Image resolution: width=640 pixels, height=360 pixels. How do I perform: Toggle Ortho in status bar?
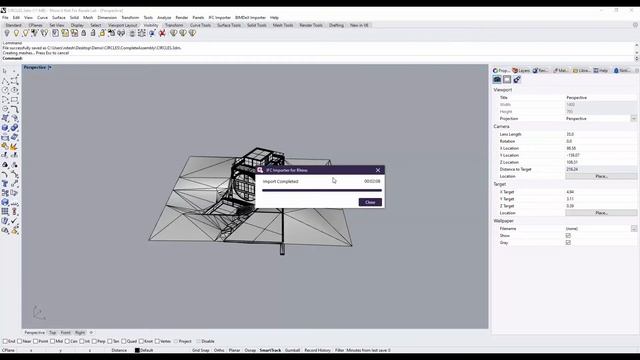click(x=219, y=350)
